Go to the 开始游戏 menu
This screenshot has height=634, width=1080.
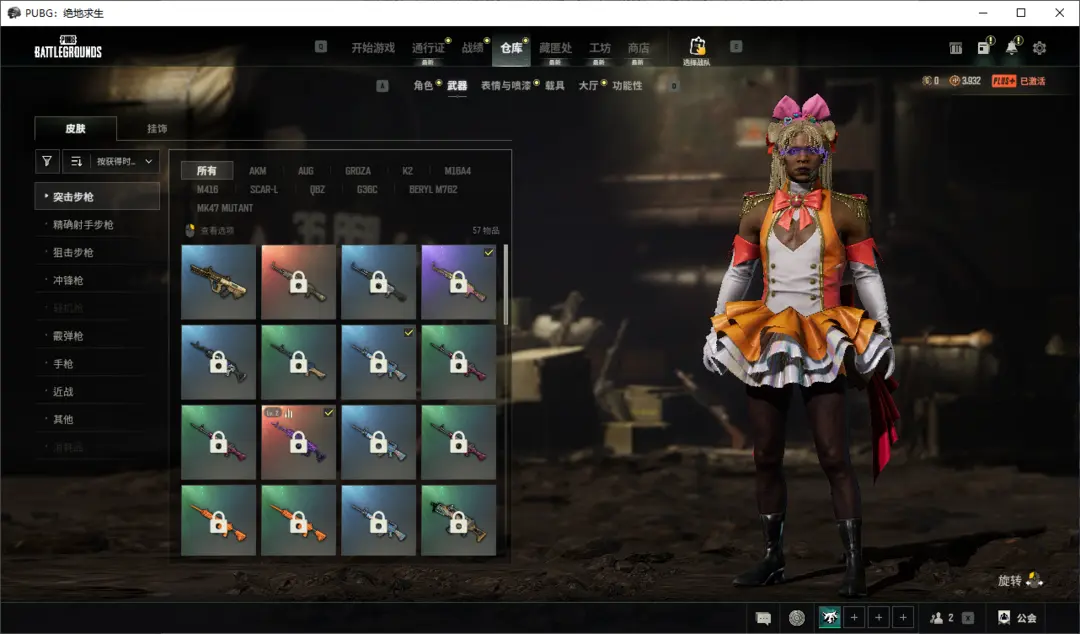click(x=373, y=48)
